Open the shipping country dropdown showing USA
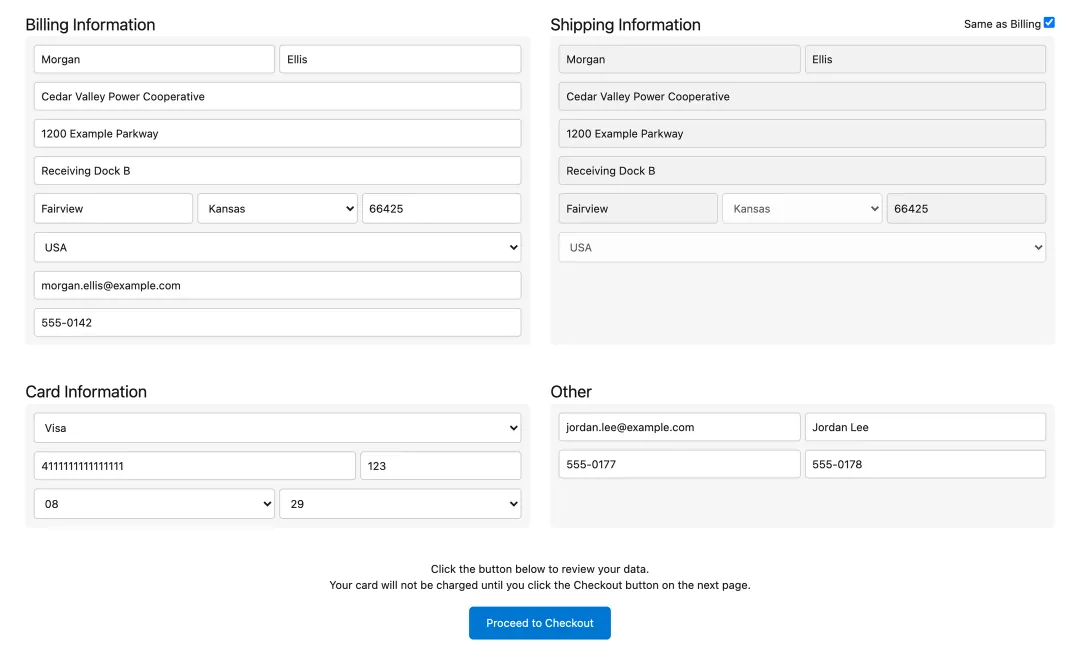 802,247
